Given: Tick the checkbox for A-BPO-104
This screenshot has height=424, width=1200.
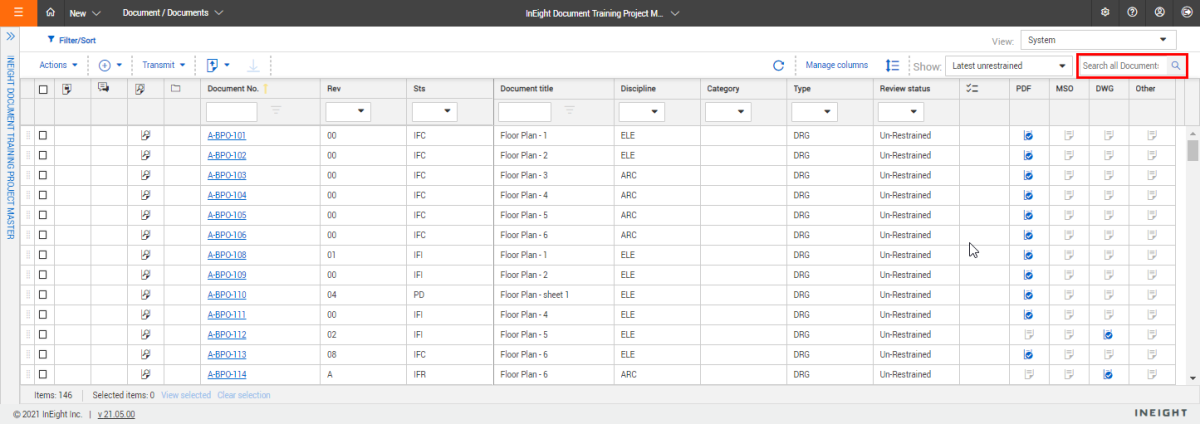Looking at the screenshot, I should [43, 195].
